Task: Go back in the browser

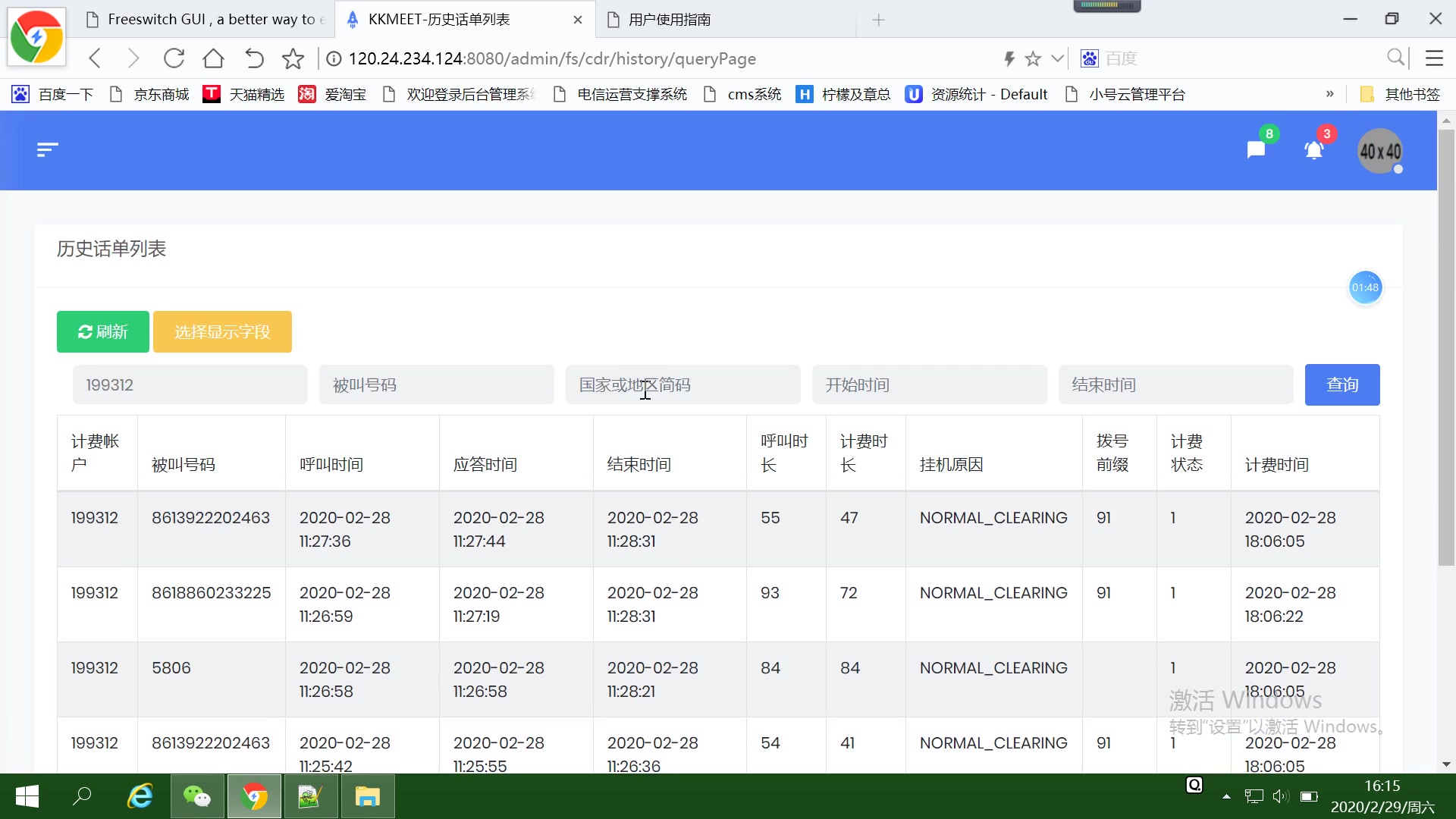Action: pos(95,58)
